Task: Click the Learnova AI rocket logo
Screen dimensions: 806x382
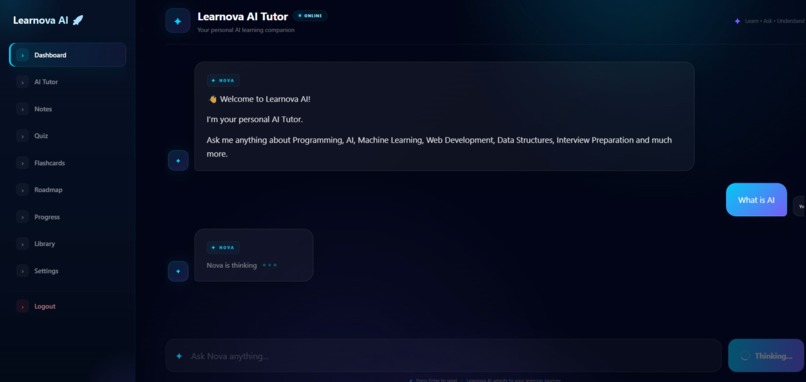Action: click(48, 21)
